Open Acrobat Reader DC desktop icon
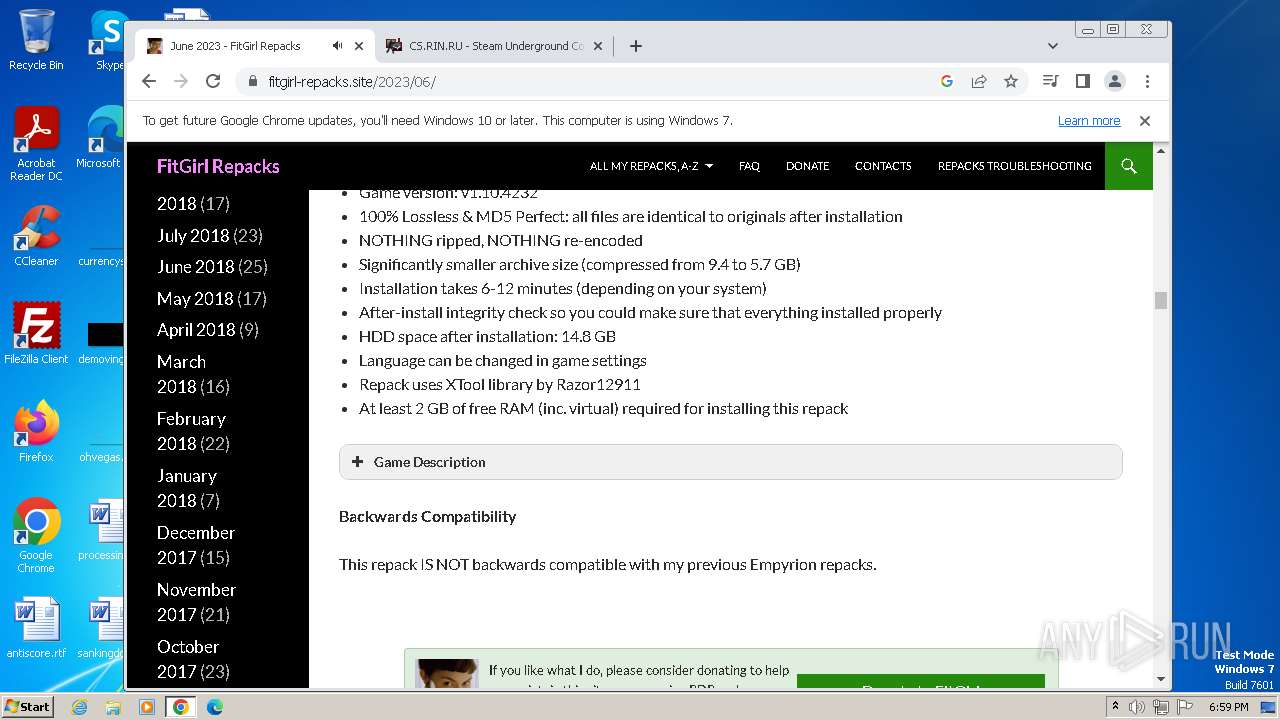The height and width of the screenshot is (720, 1280). point(36,144)
